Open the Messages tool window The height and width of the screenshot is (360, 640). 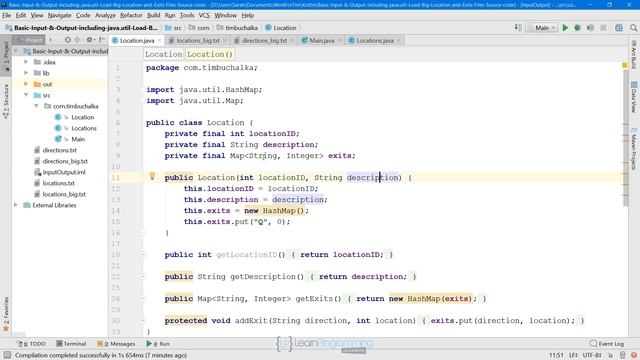[116, 344]
